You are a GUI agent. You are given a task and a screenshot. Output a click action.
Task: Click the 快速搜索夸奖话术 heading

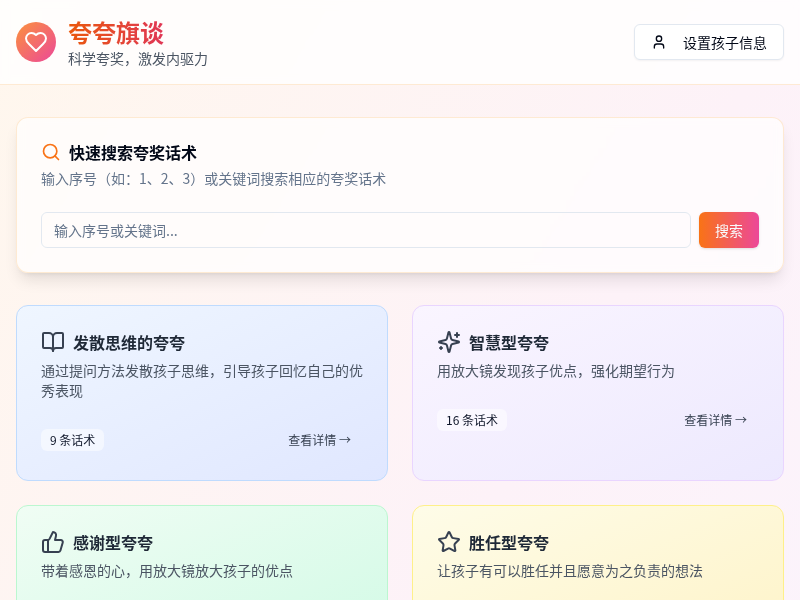[x=133, y=153]
